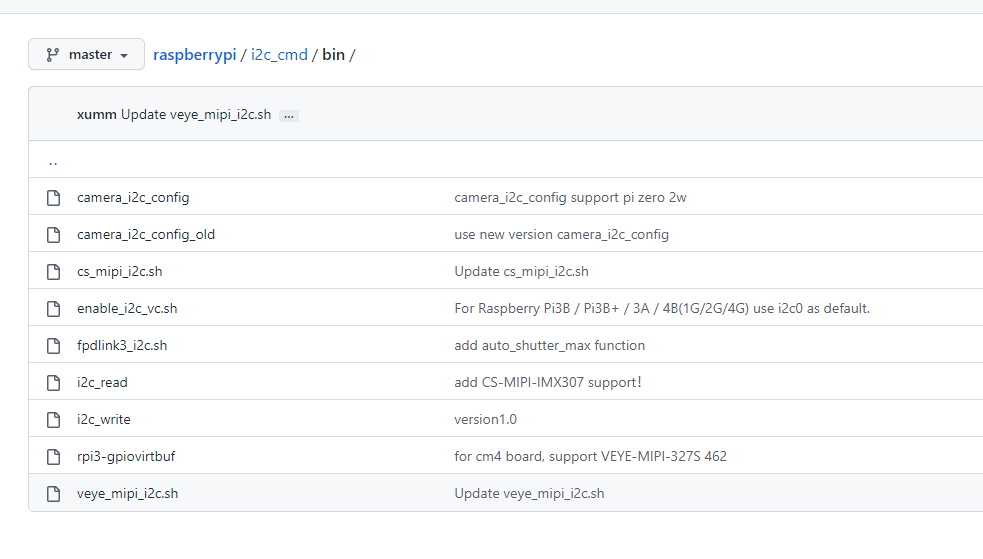The width and height of the screenshot is (983, 559).
Task: View commit 'add CS-MIPI-IMX307 support!'
Action: click(547, 383)
